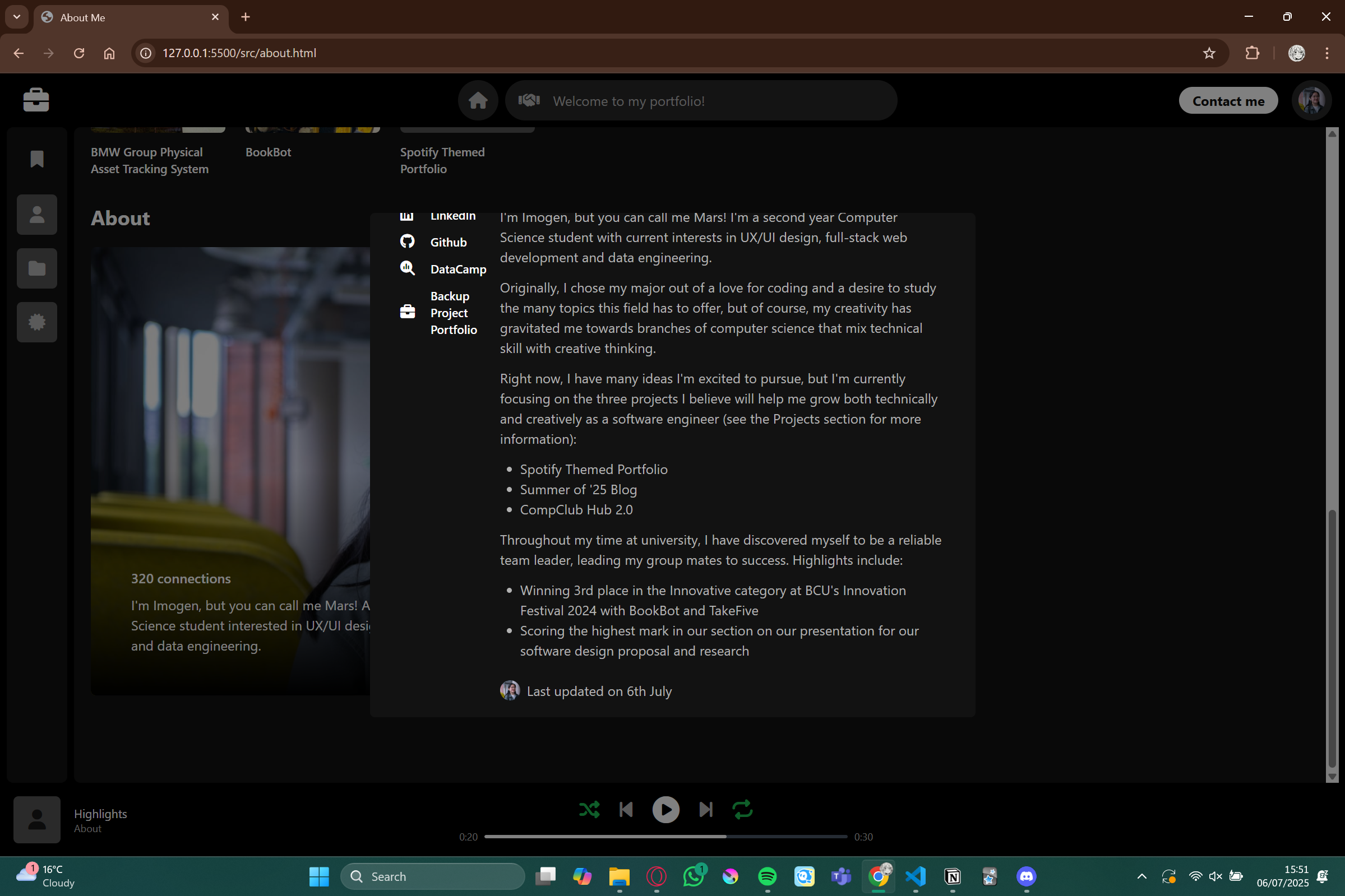Seek on the playback progress bar
The height and width of the screenshot is (896, 1345).
click(665, 837)
